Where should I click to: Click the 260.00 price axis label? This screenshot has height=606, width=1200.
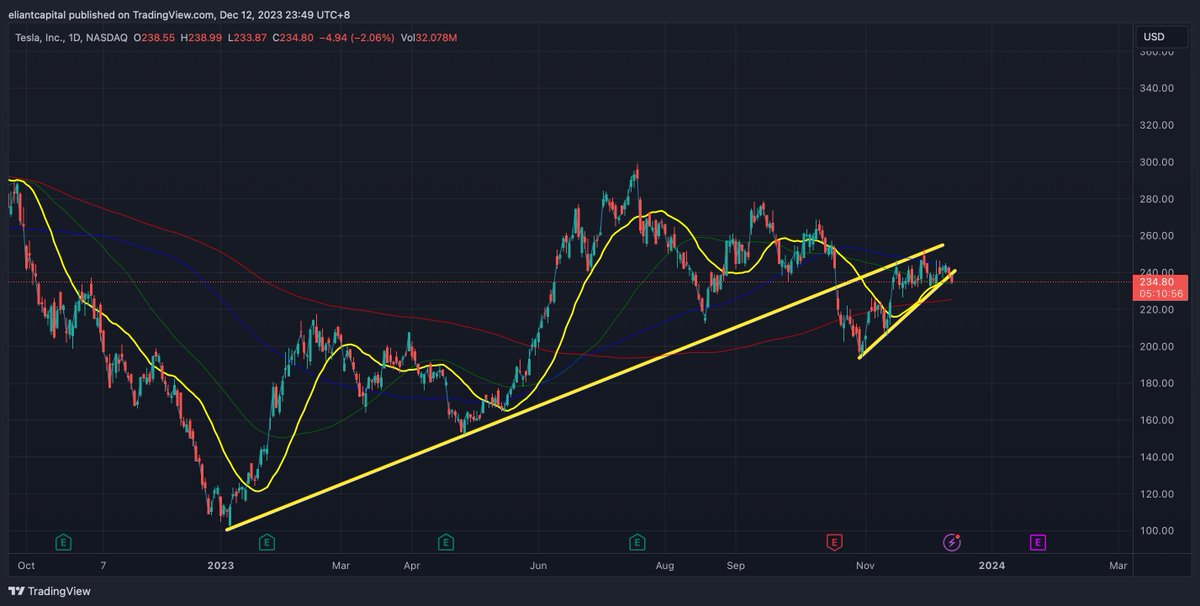pos(1155,236)
